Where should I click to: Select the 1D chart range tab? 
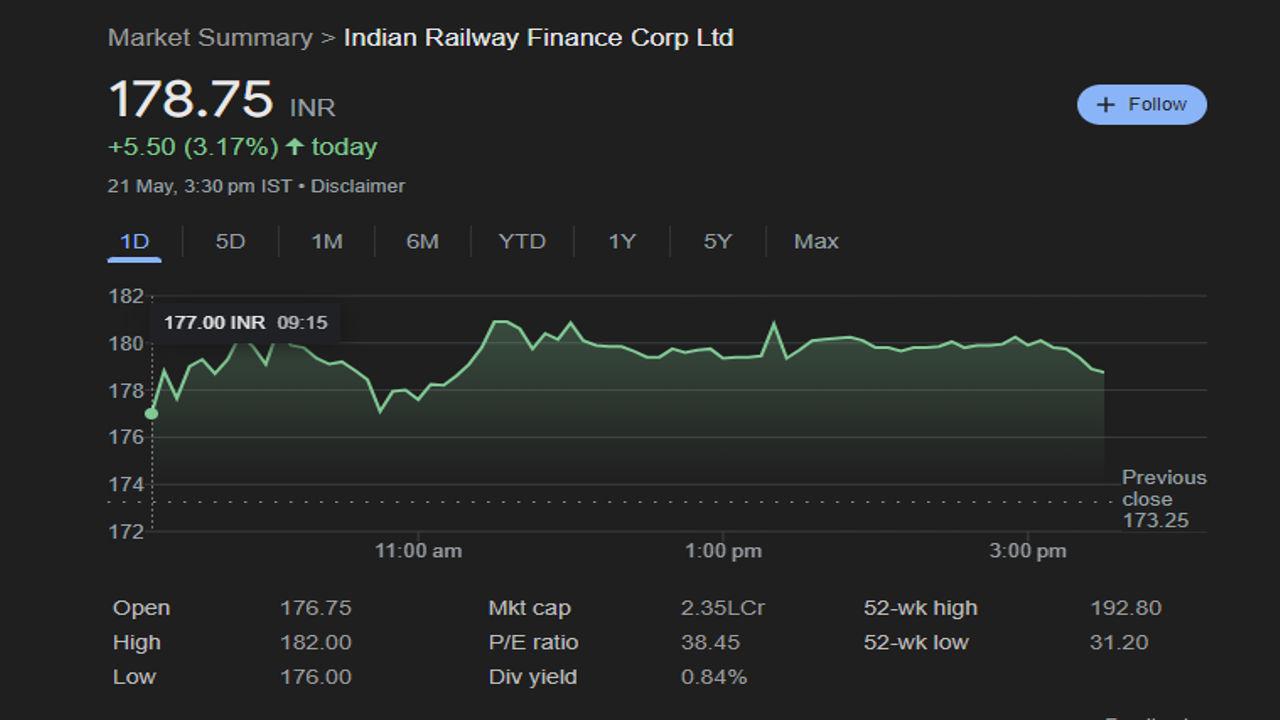(134, 241)
